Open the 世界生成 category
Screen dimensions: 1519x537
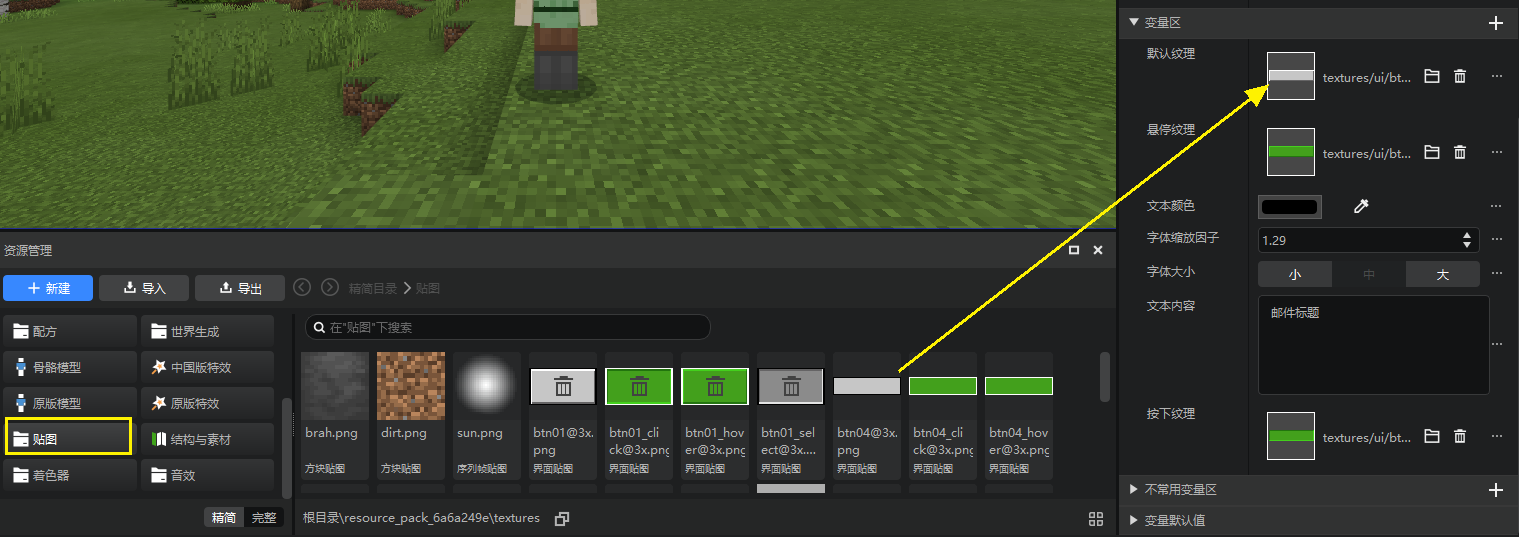pyautogui.click(x=208, y=331)
